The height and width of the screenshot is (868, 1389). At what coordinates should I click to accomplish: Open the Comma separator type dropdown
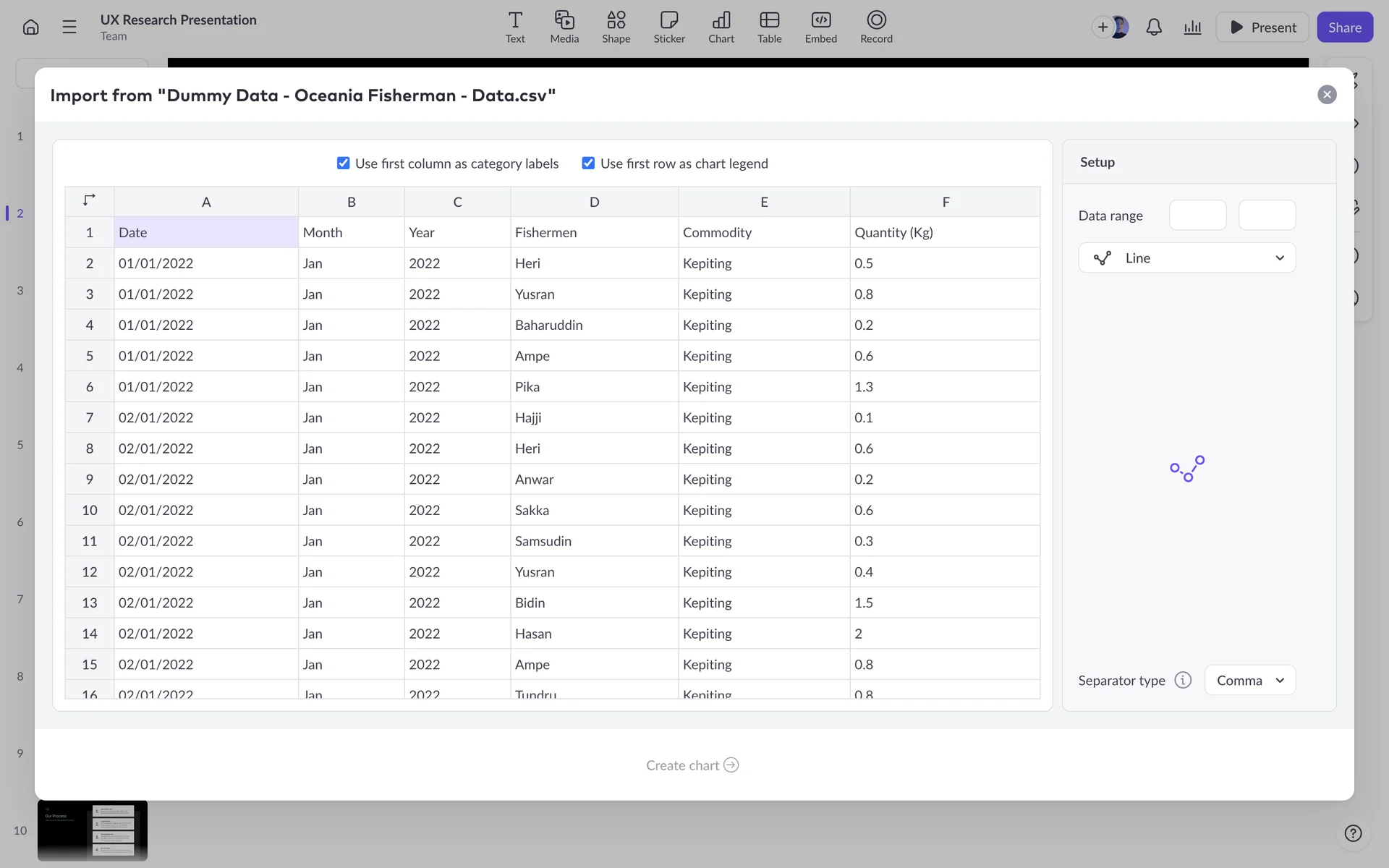pyautogui.click(x=1249, y=681)
